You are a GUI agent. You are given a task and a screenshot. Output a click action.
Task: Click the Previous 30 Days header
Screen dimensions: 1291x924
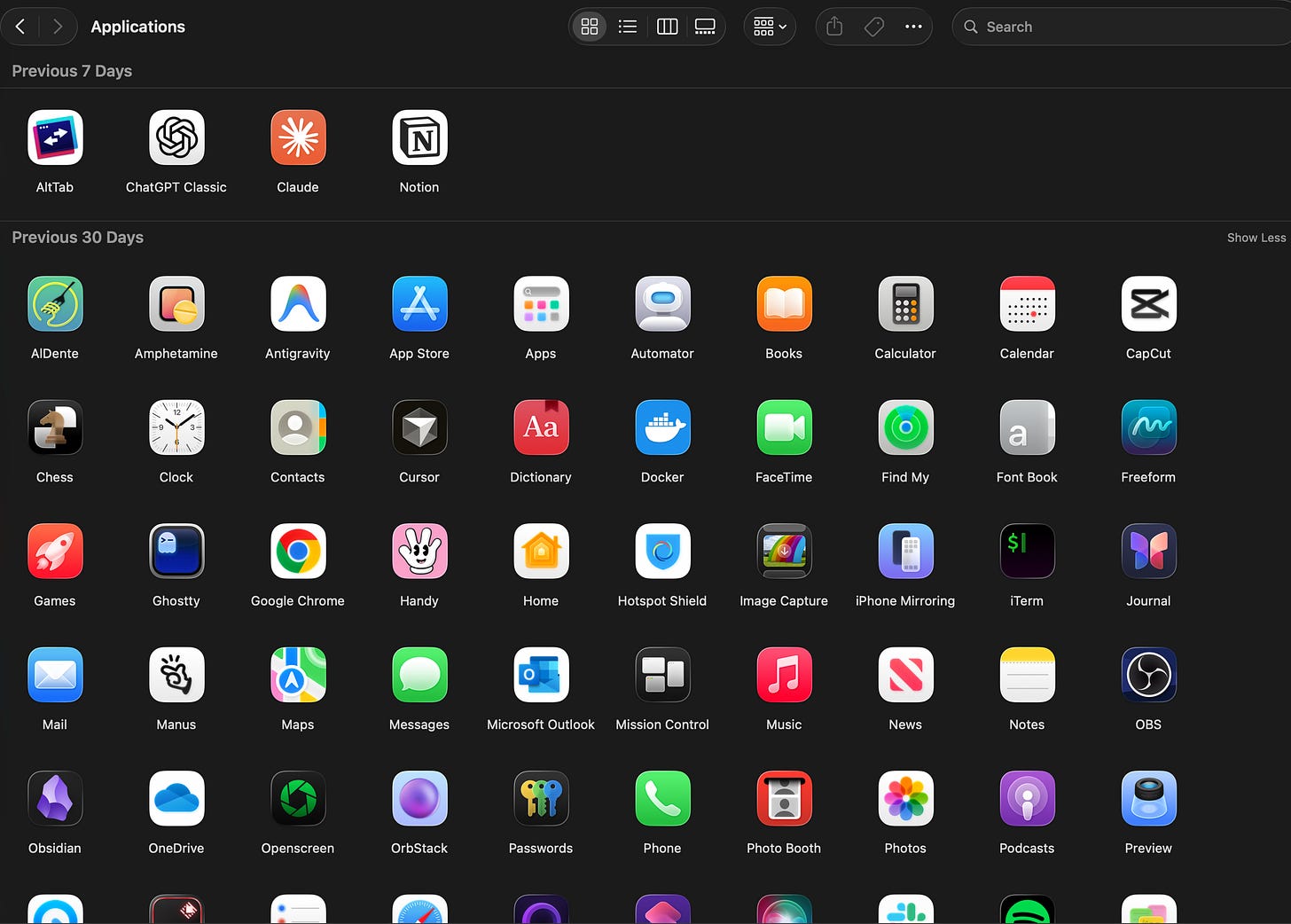coord(78,238)
